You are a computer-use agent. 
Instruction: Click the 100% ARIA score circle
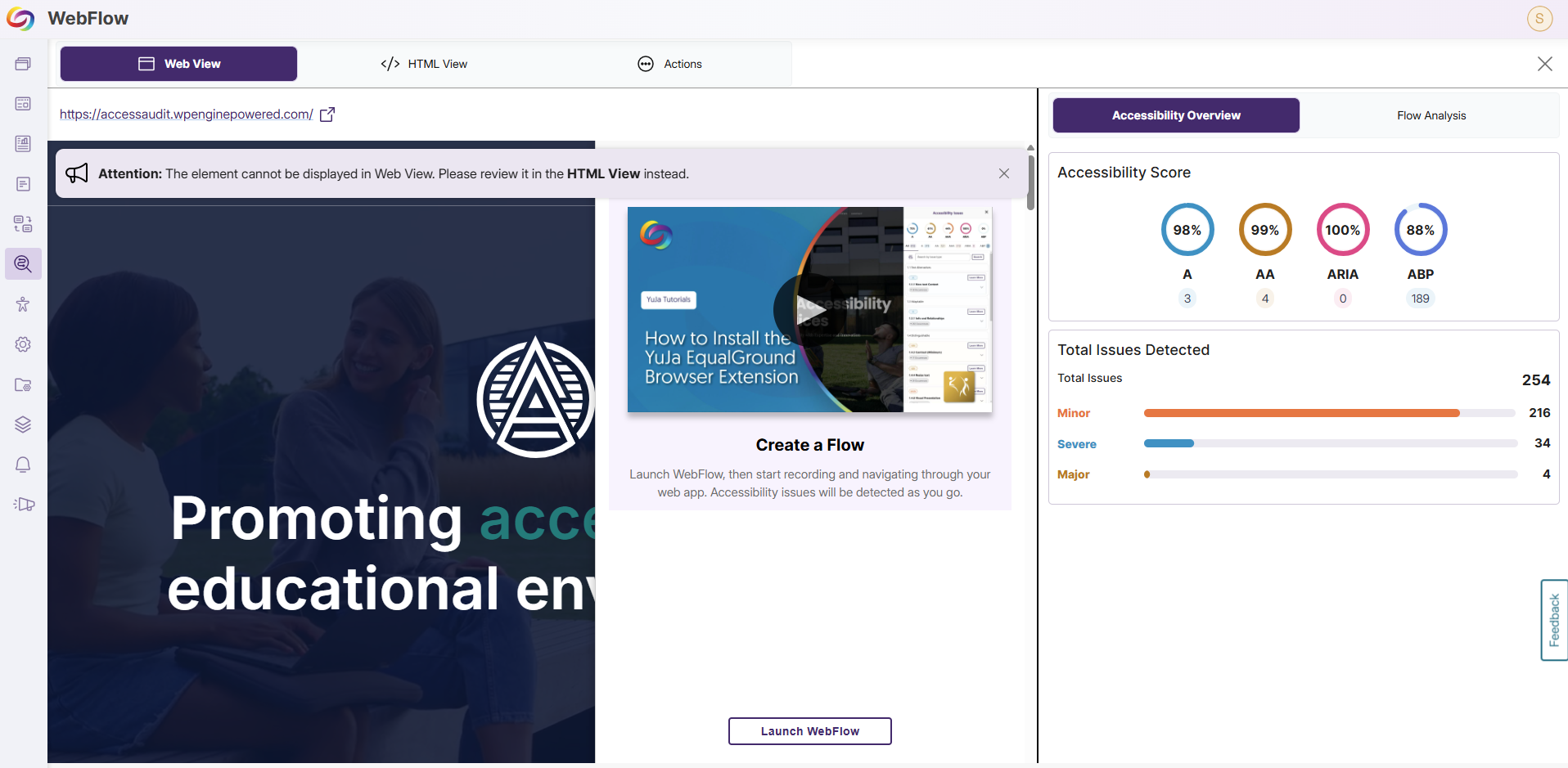(1343, 230)
